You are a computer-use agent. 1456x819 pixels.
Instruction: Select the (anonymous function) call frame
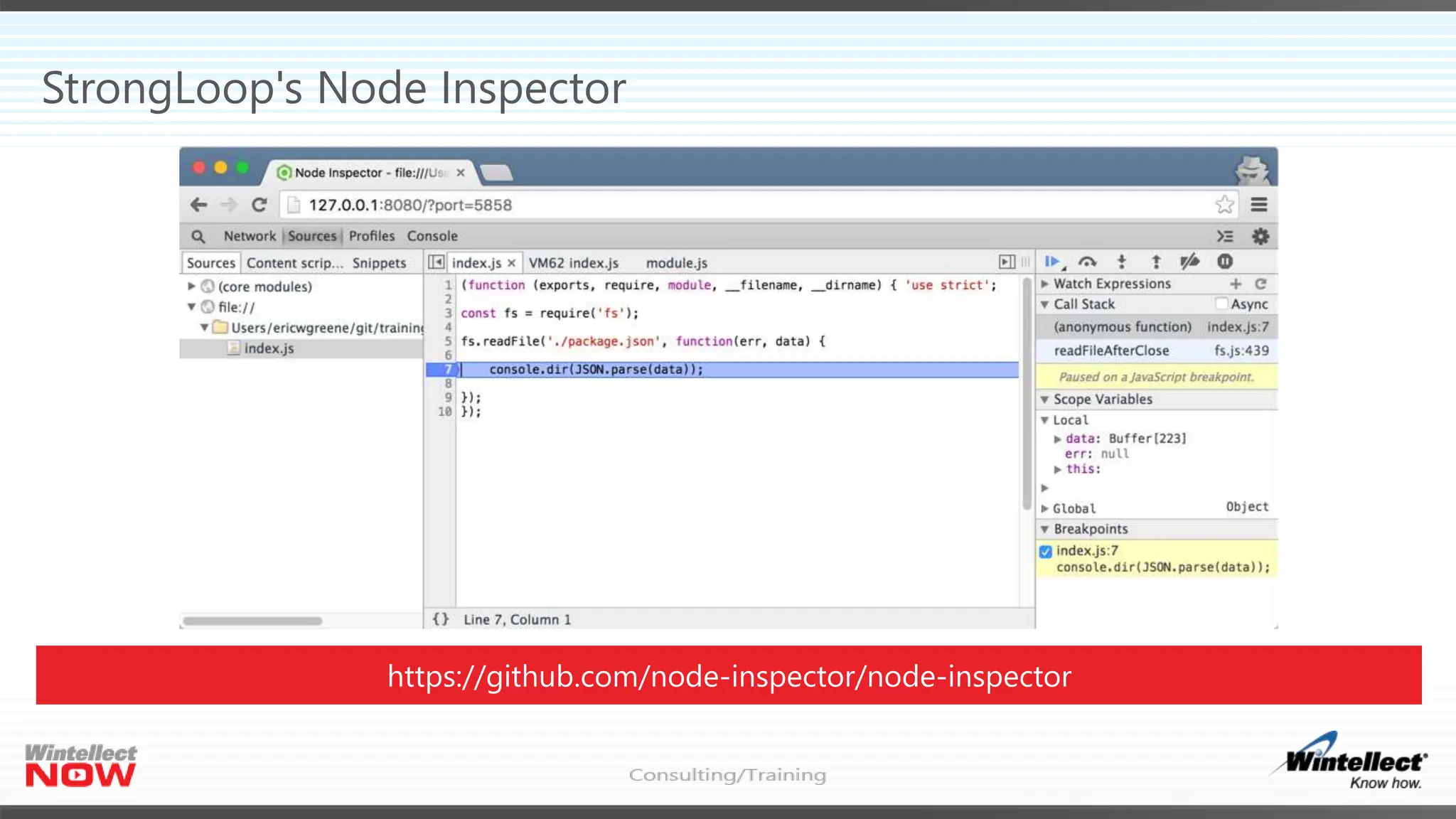[x=1157, y=327]
